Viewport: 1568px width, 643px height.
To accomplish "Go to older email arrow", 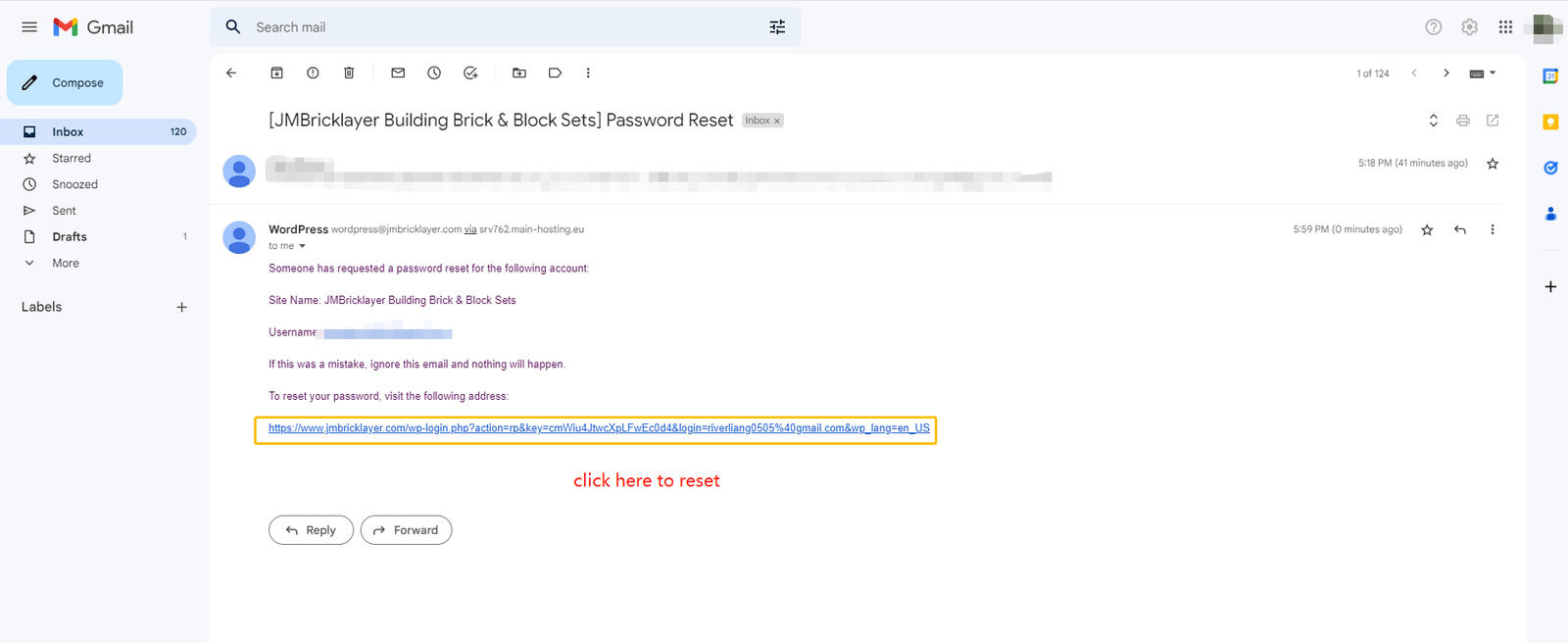I will pos(1446,74).
